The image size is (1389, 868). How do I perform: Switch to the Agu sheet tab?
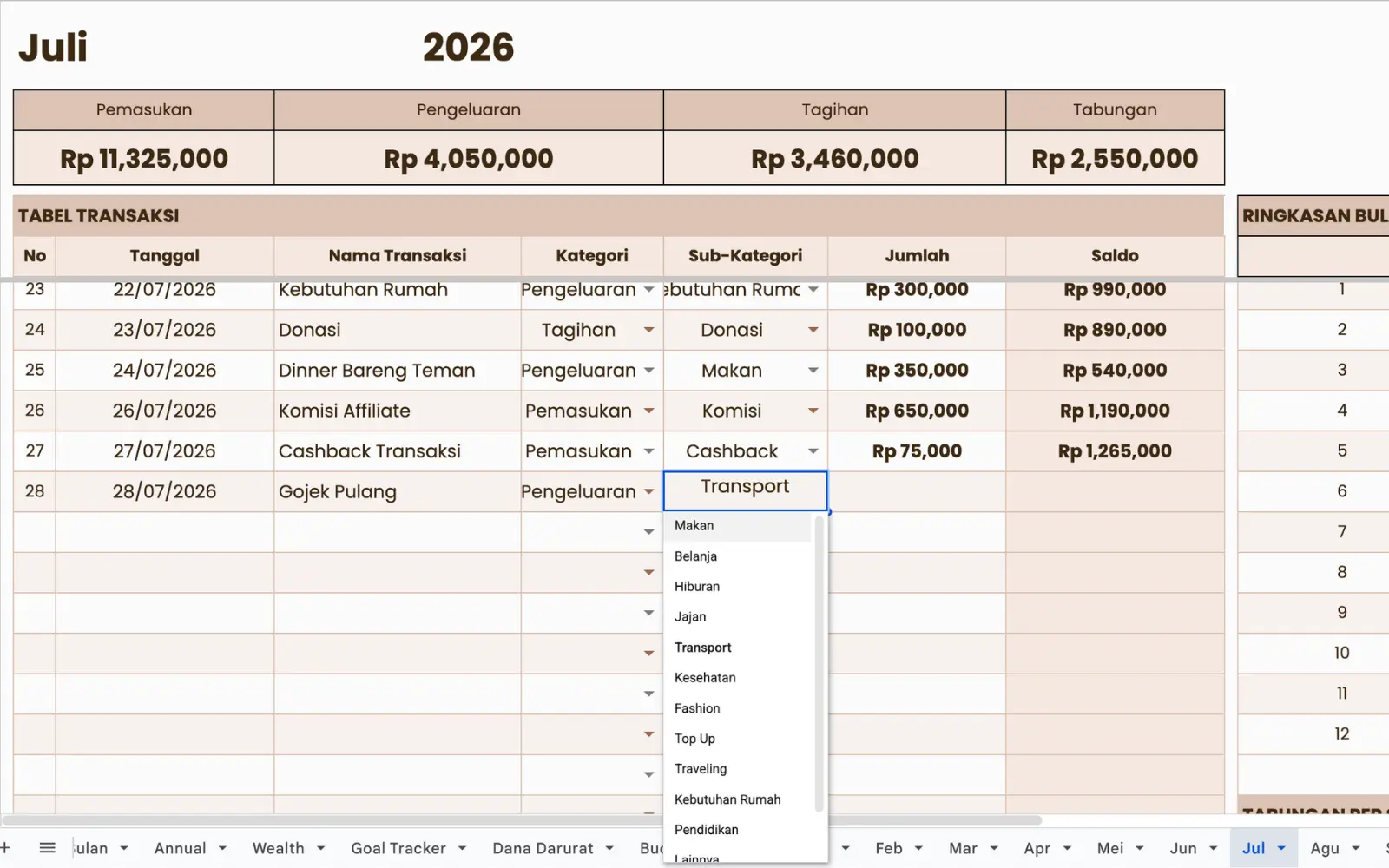click(x=1325, y=848)
